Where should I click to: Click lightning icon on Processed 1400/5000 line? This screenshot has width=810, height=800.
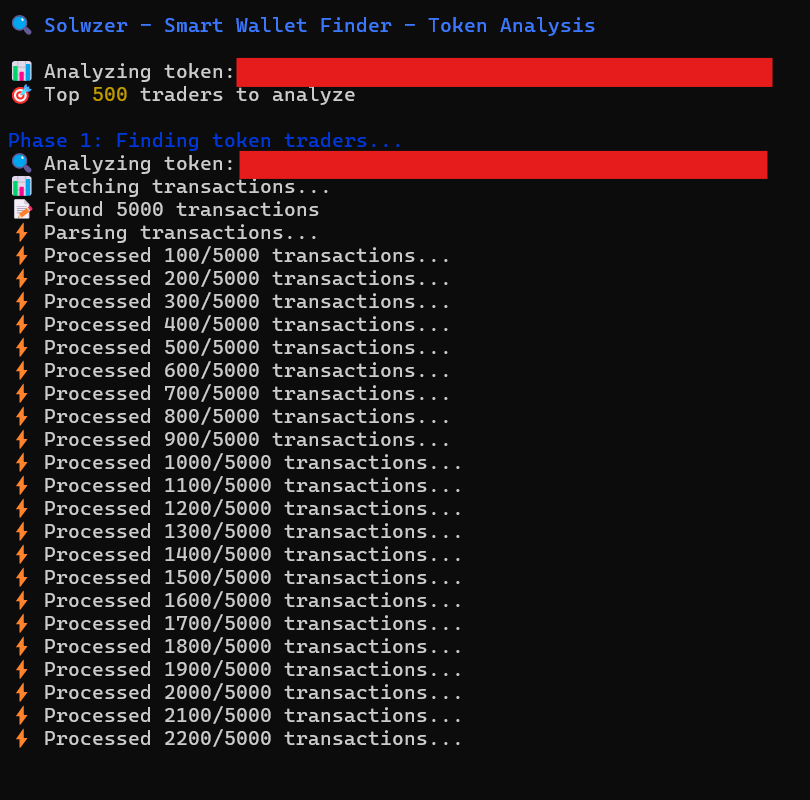[21, 554]
